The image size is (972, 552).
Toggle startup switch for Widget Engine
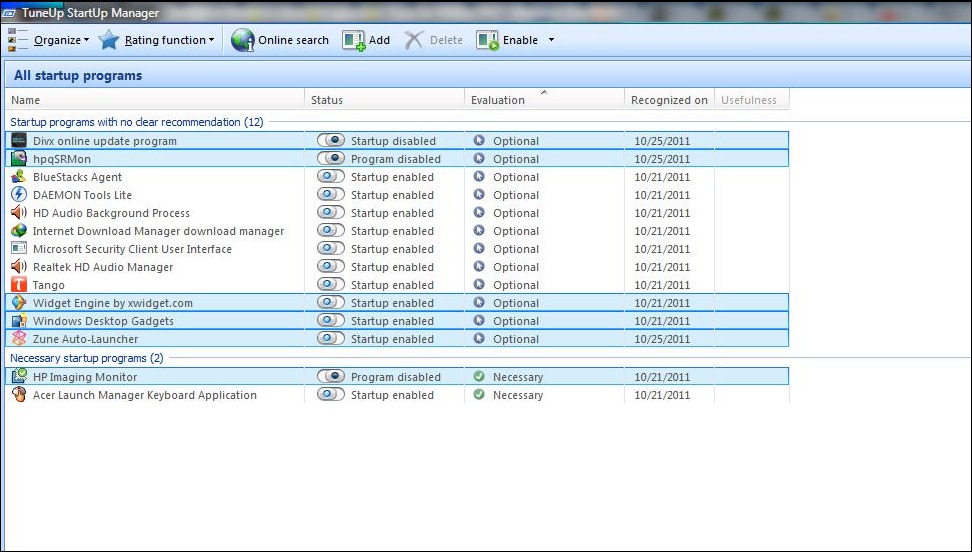330,302
